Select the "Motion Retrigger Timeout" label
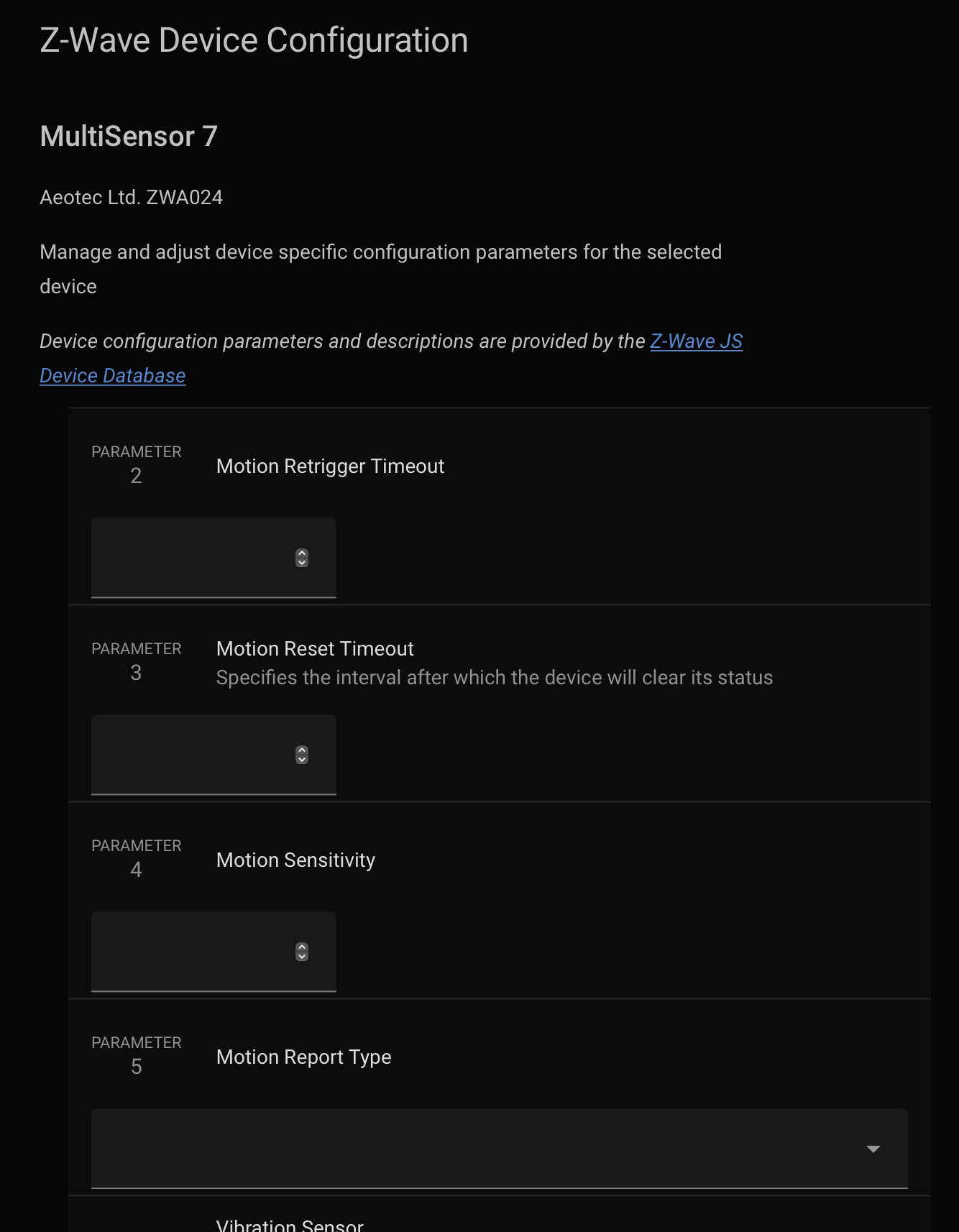The image size is (959, 1232). [x=330, y=466]
